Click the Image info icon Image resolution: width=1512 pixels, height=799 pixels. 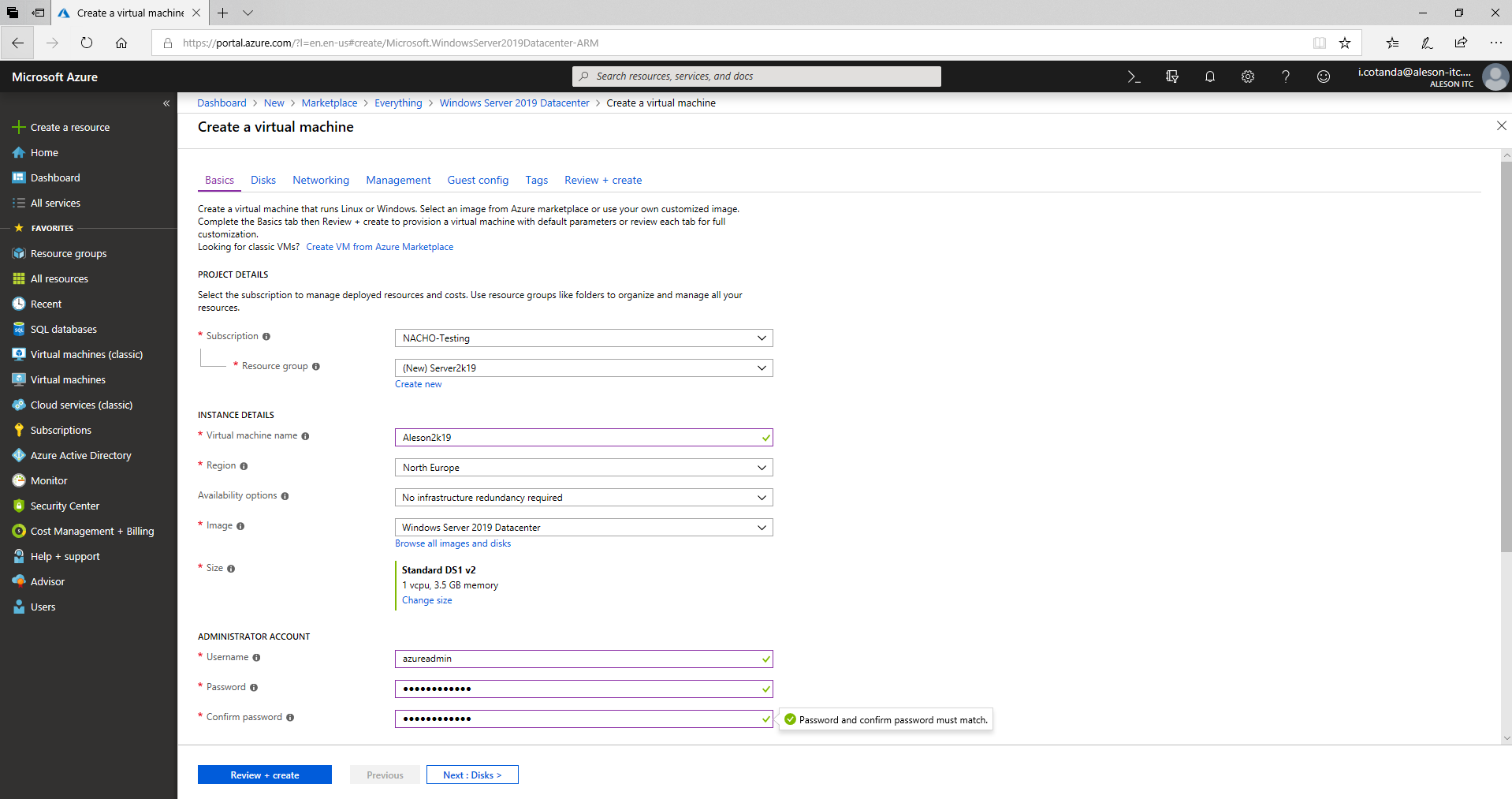coord(240,526)
